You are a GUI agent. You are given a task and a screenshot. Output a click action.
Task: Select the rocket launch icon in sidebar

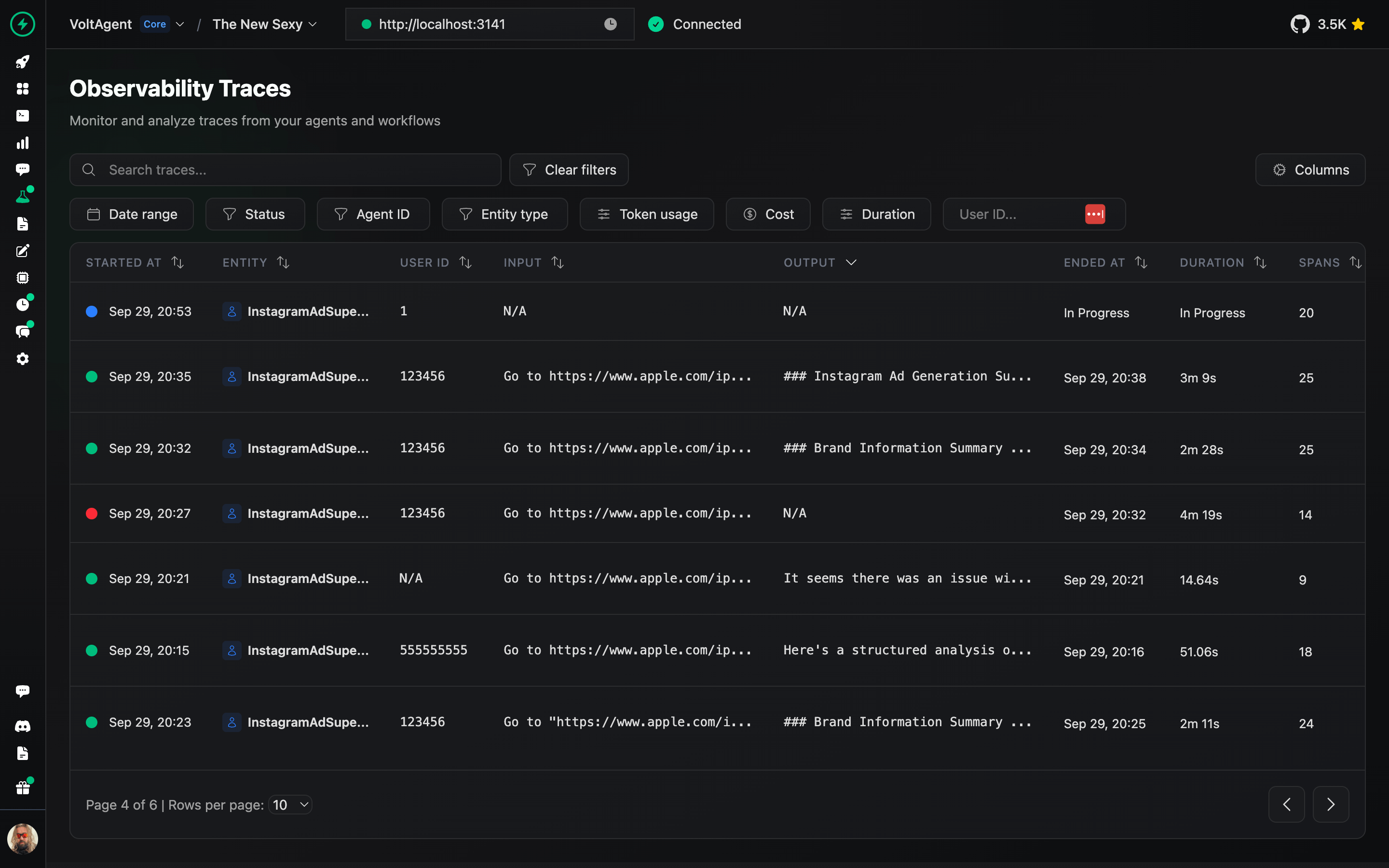(x=23, y=62)
